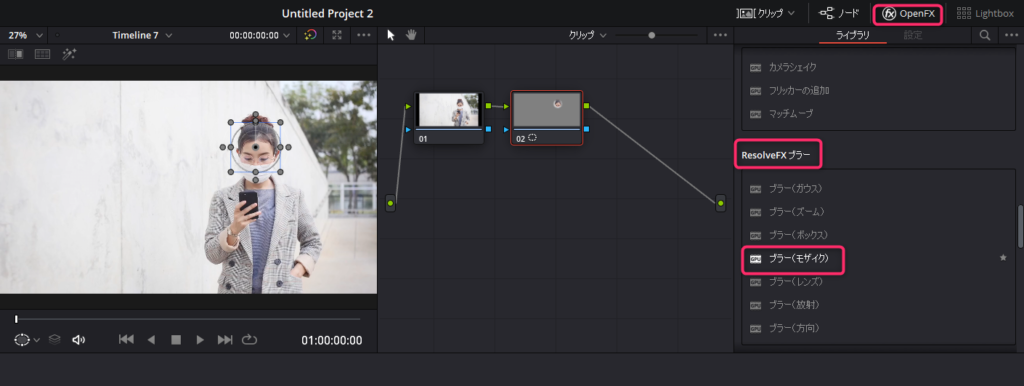
Task: Select カメラシェイク effect
Action: pyautogui.click(x=792, y=67)
